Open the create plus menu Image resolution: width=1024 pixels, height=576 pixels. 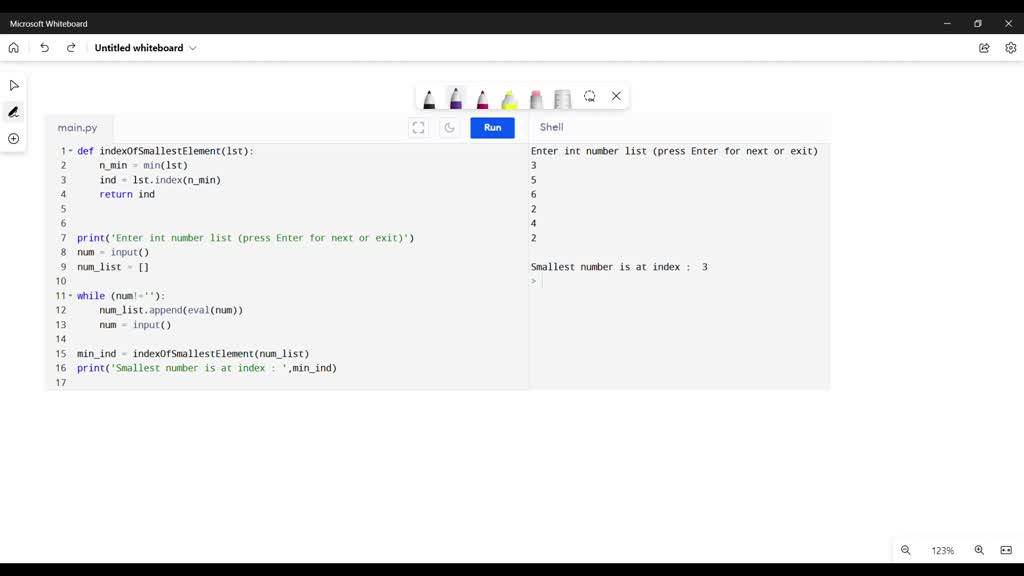(x=14, y=139)
